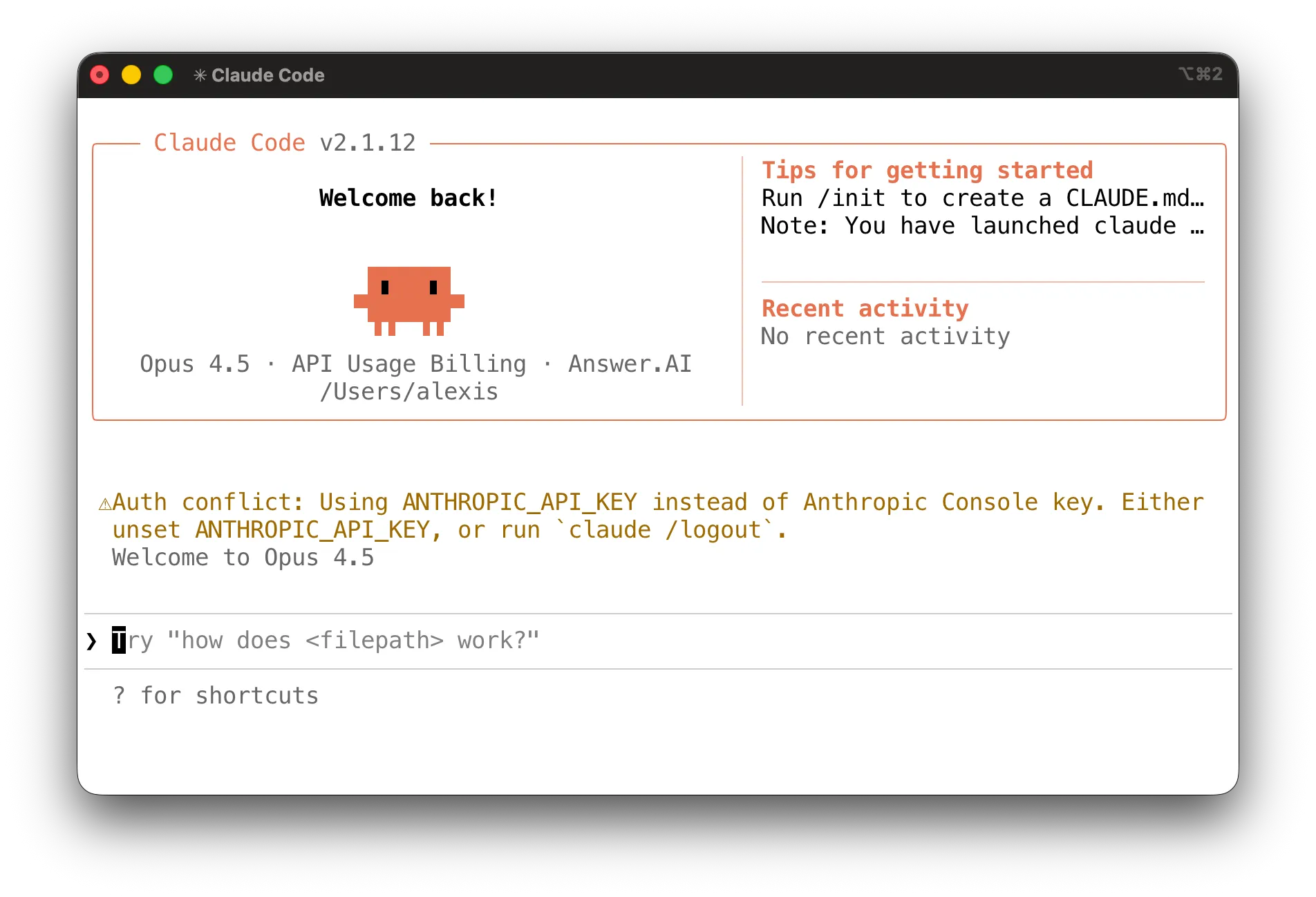This screenshot has width=1316, height=897.
Task: Click the "Tips for getting started" heading
Action: tap(928, 170)
